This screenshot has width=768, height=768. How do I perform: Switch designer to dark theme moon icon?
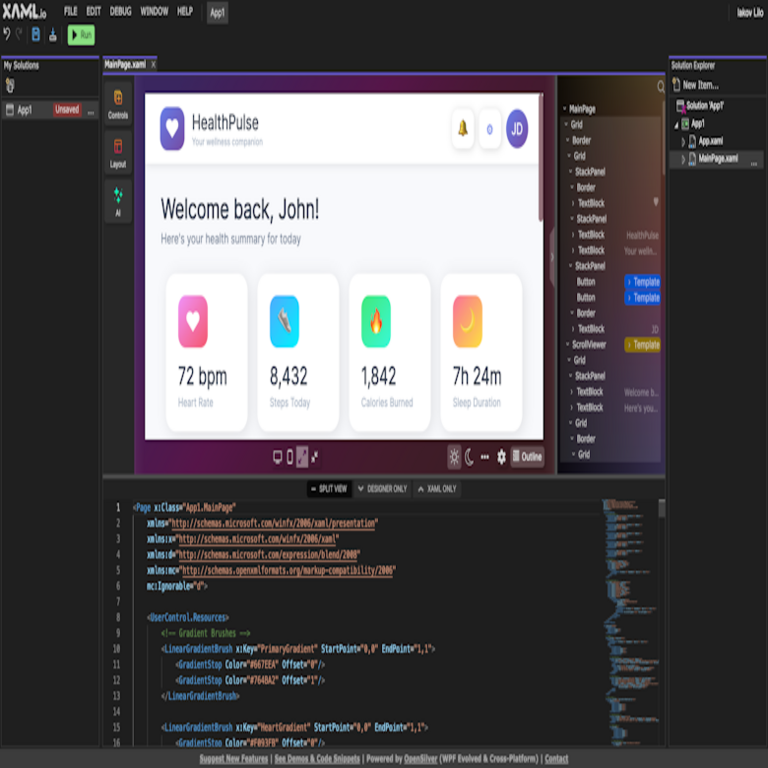point(469,457)
